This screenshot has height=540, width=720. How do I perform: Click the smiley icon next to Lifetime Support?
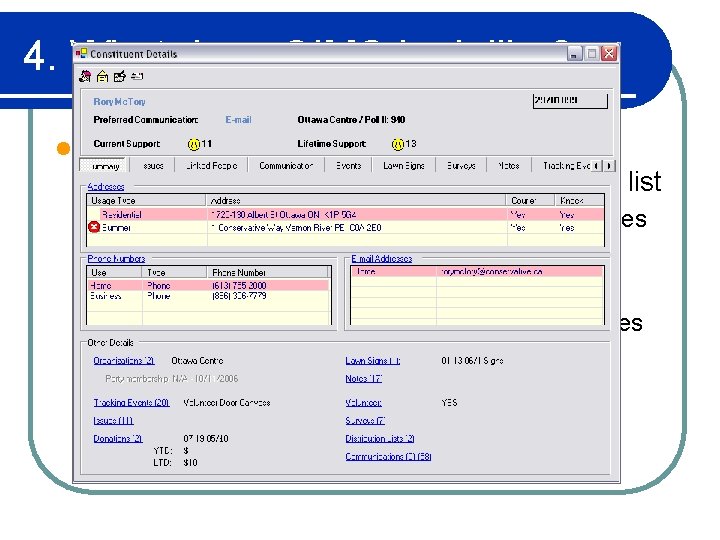(x=398, y=144)
